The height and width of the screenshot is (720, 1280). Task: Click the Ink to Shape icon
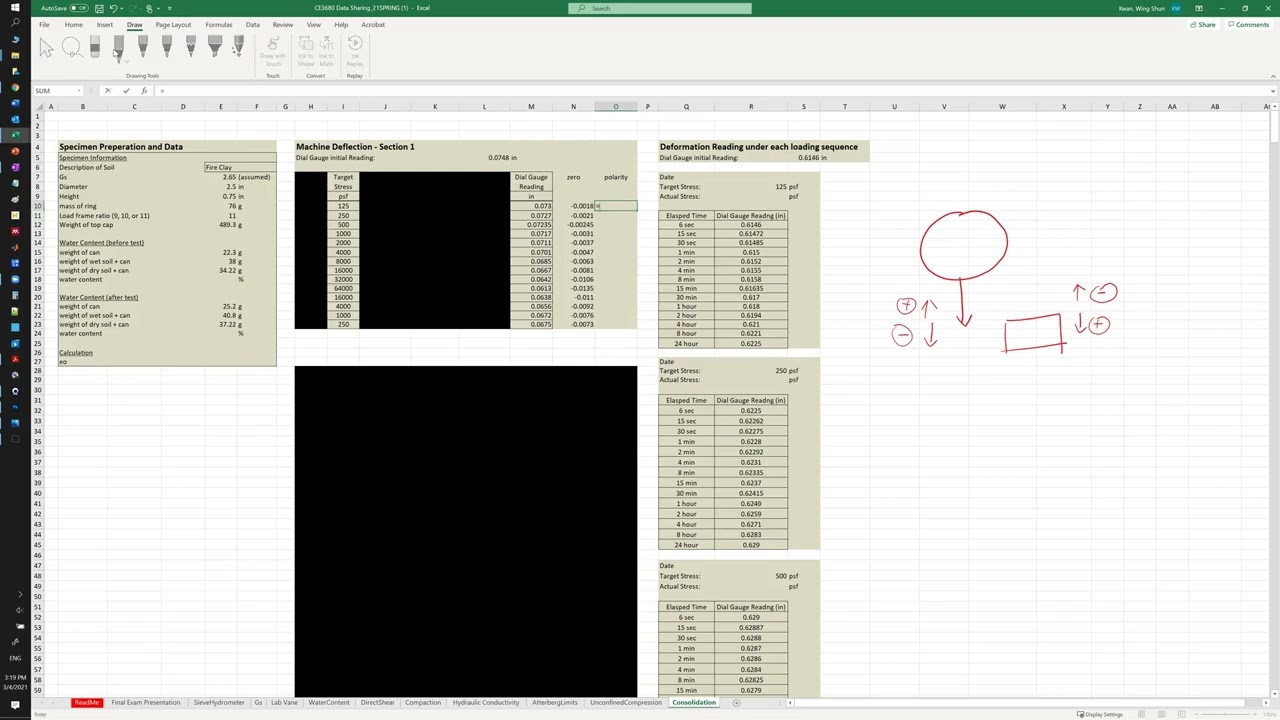(306, 53)
